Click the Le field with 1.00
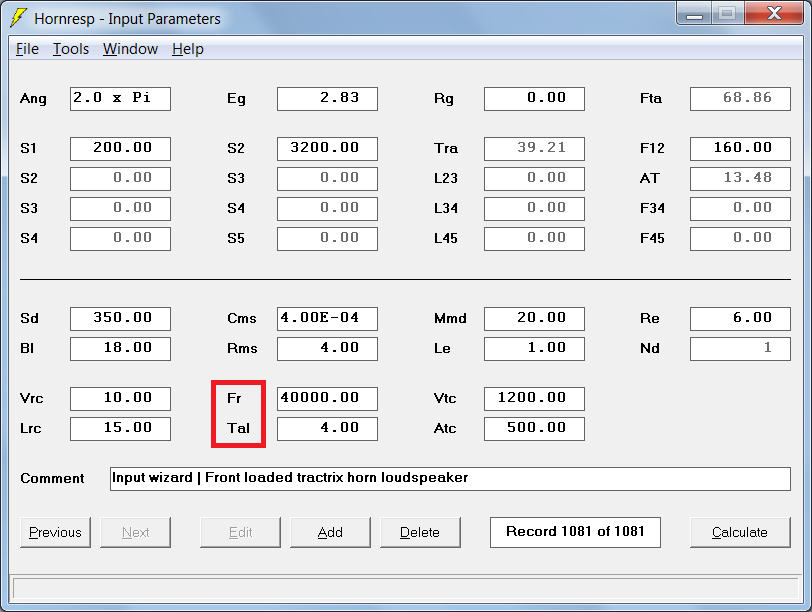812x612 pixels. pos(534,348)
